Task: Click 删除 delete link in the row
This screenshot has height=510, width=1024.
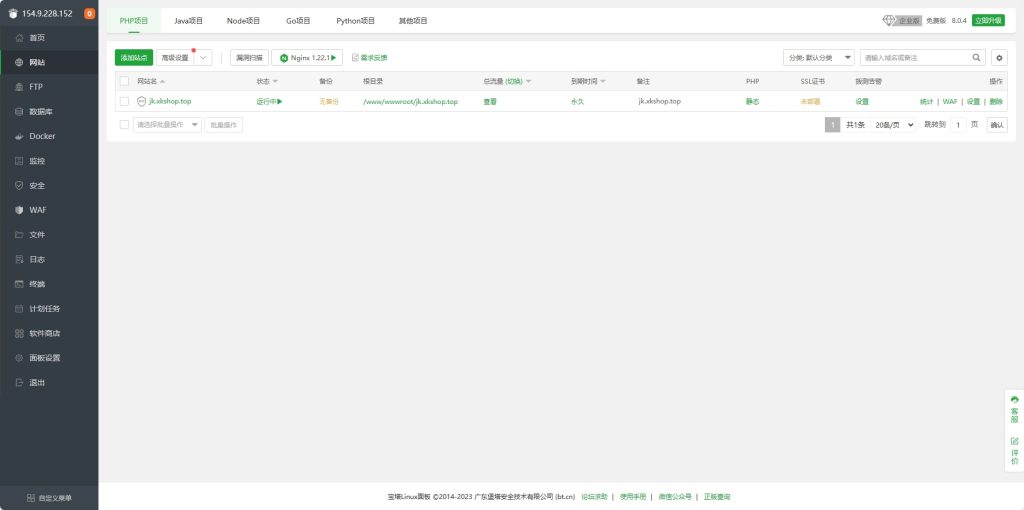Action: (x=996, y=101)
